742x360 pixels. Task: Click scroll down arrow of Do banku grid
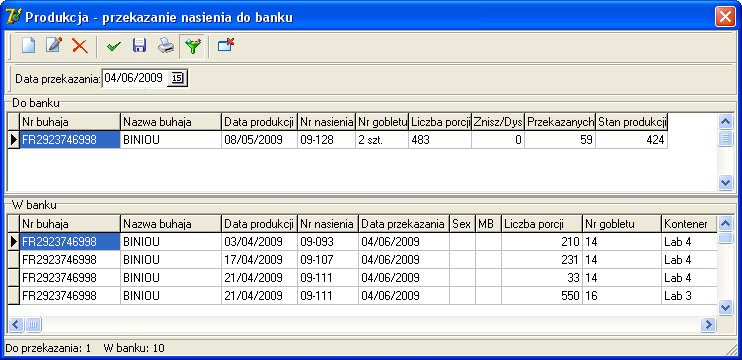coord(725,182)
